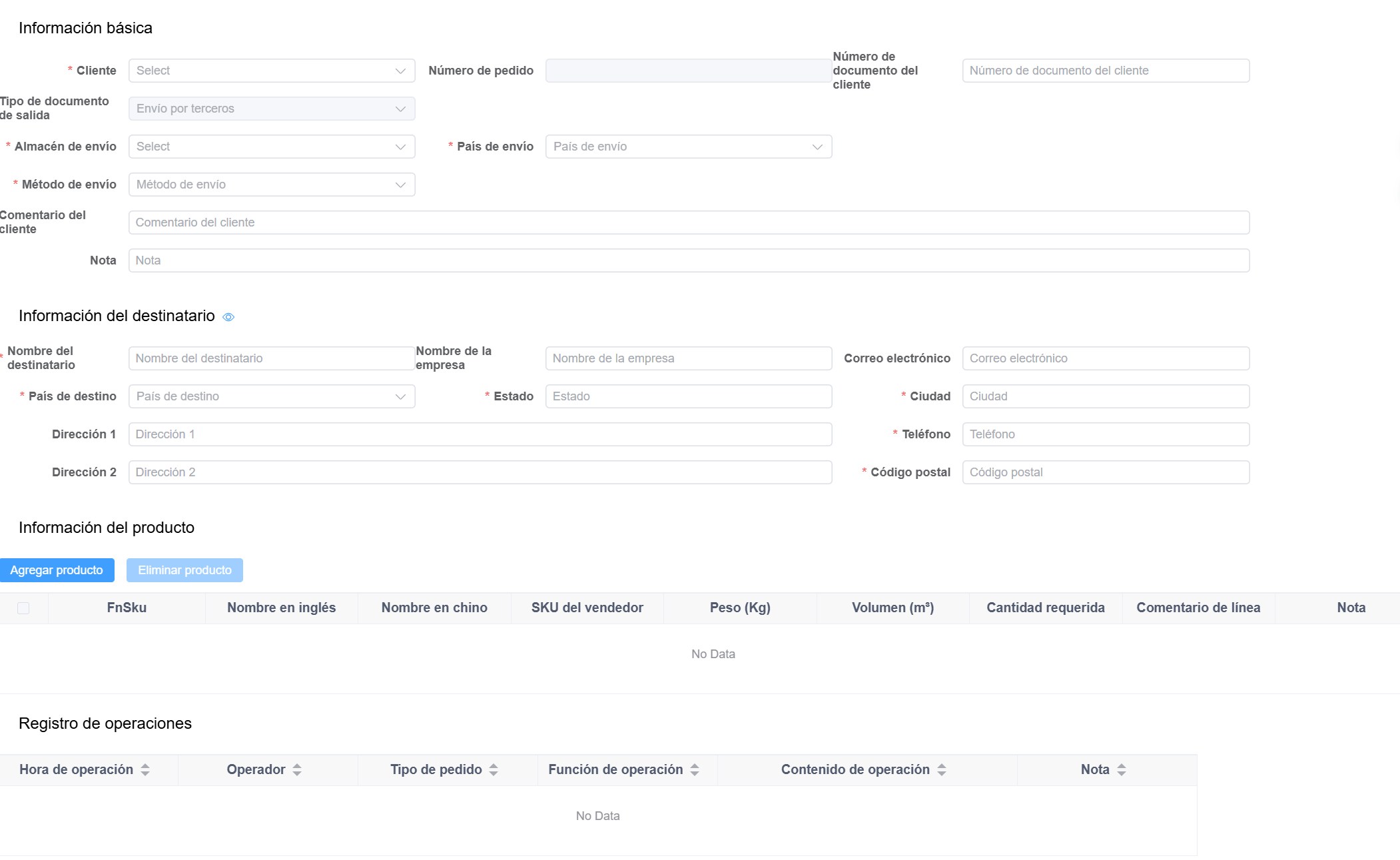Image resolution: width=1400 pixels, height=860 pixels.
Task: Expand the Método de envío dropdown
Action: pyautogui.click(x=271, y=185)
